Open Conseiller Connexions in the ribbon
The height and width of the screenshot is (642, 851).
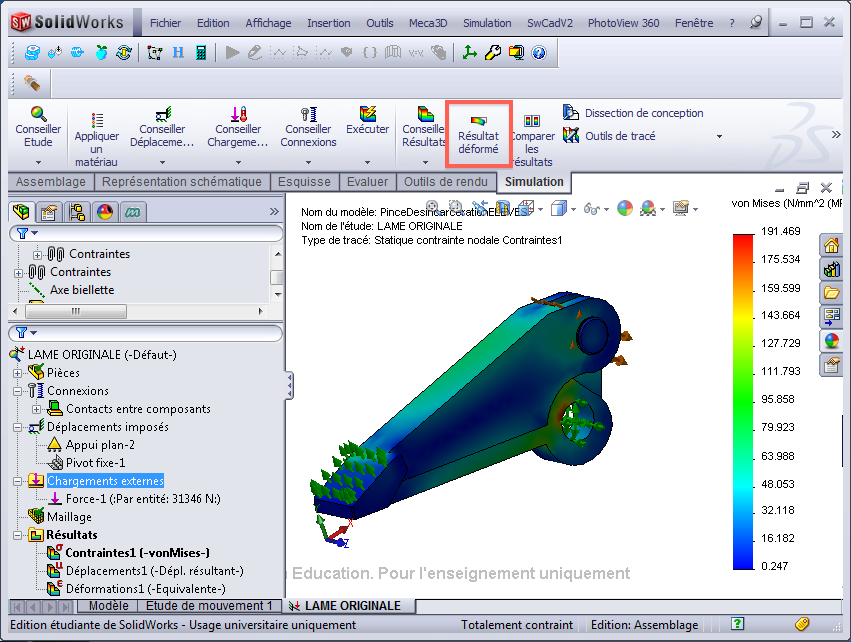coord(308,128)
